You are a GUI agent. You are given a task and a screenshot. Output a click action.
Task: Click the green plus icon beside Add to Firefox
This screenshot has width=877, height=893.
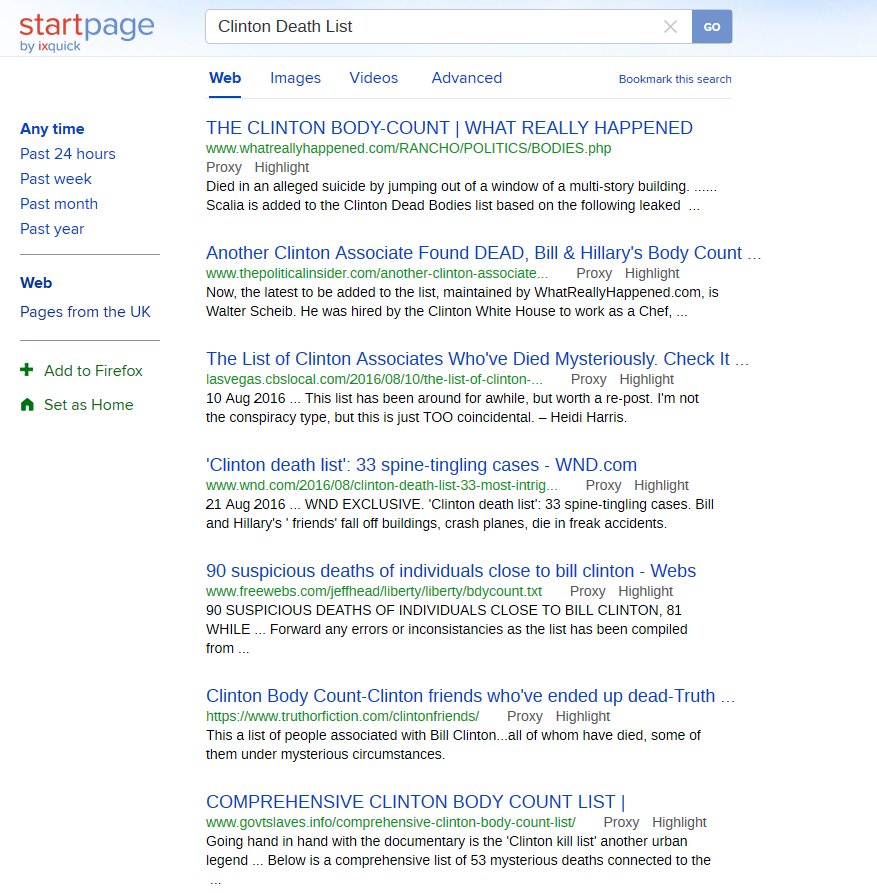click(x=27, y=370)
